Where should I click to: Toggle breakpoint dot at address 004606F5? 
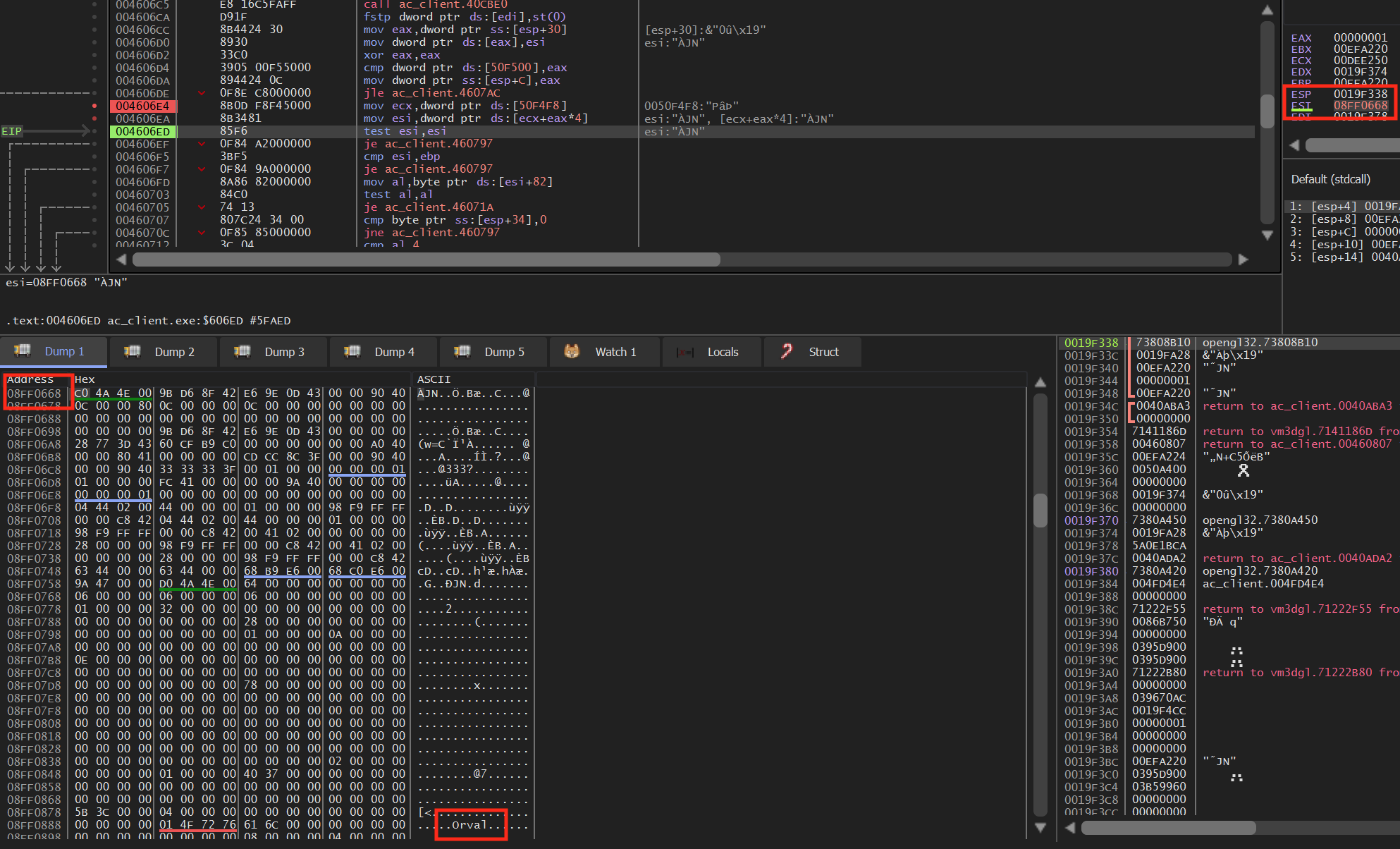click(94, 157)
